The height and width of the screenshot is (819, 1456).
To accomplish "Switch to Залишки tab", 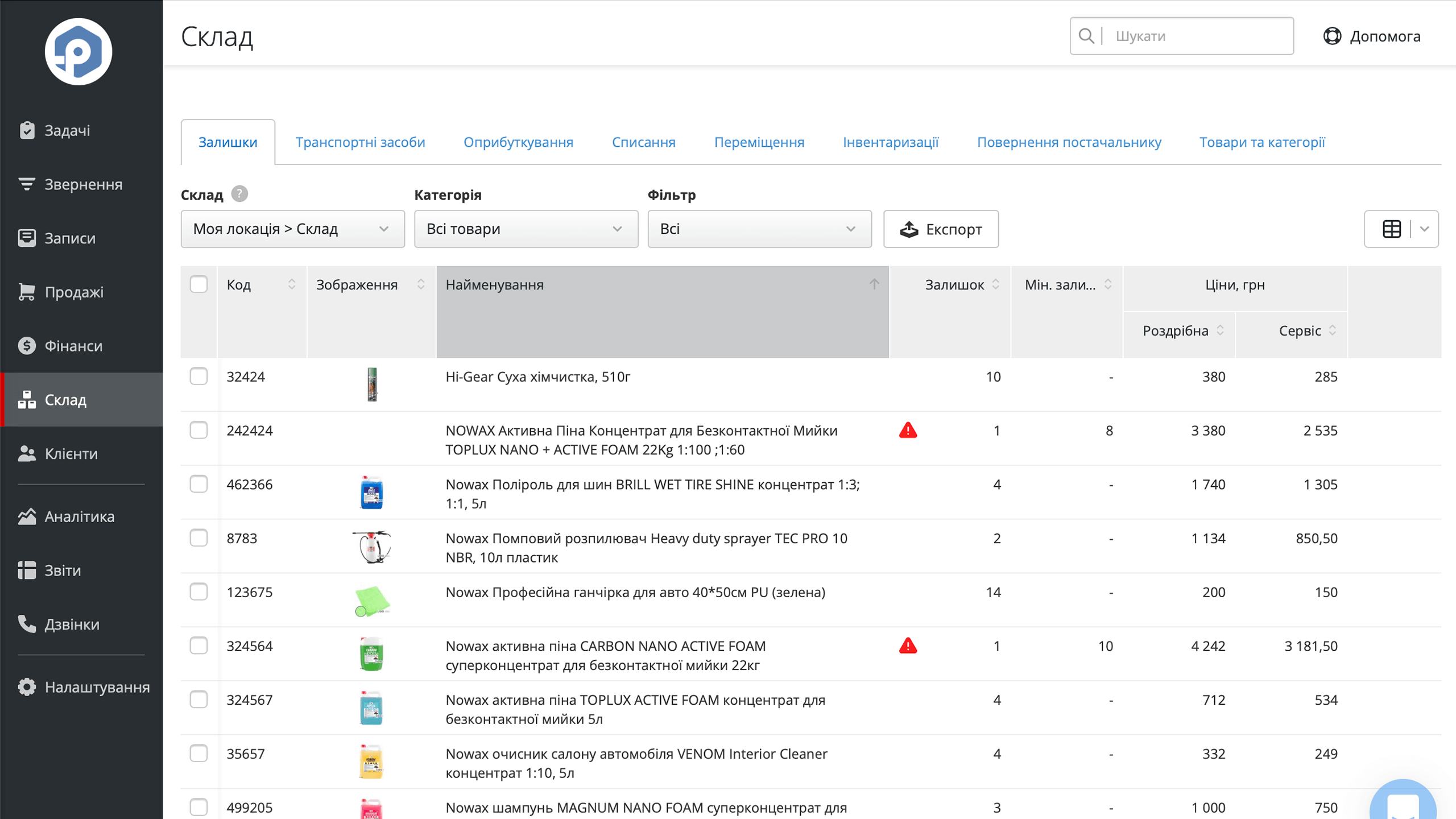I will pyautogui.click(x=228, y=142).
